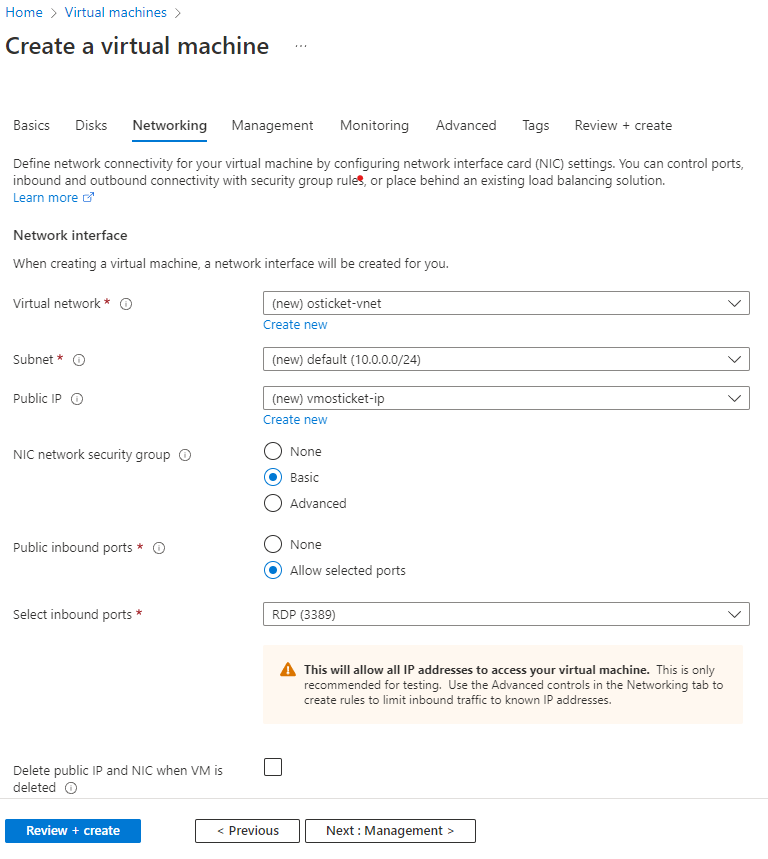Viewport: 768px width, 859px height.
Task: Click info icon beside Subnet label
Action: tap(79, 359)
